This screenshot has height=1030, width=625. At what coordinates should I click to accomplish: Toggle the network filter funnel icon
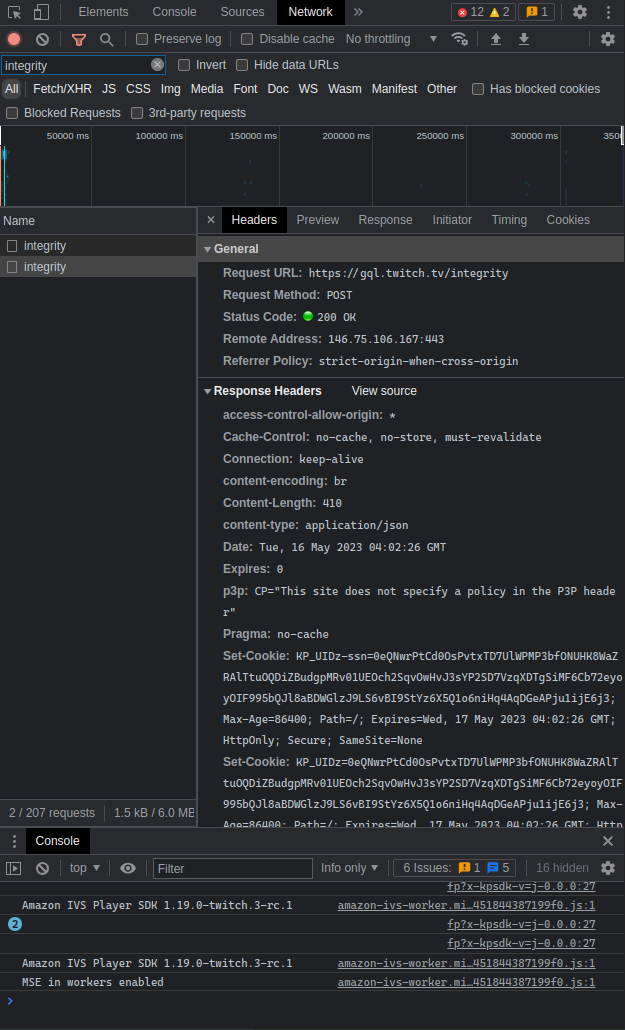click(79, 39)
